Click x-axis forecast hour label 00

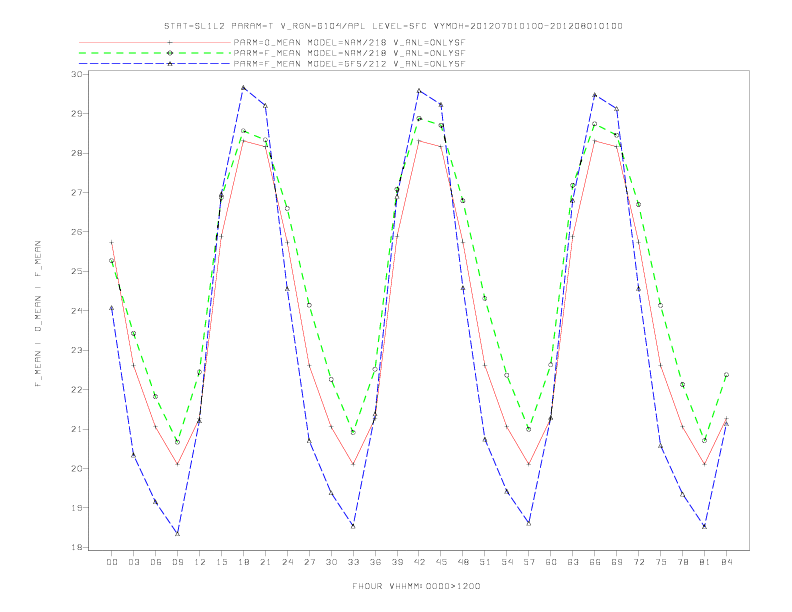point(112,562)
